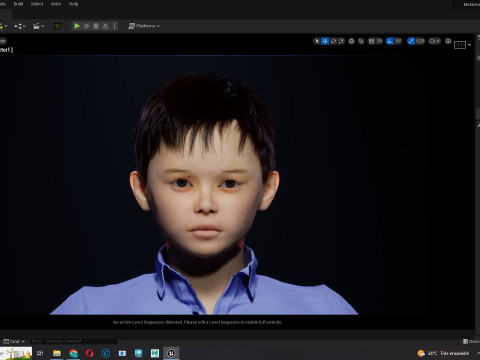Switch to Unreal Engine taskbar icon
Screen dimensions: 480x360
[171, 353]
